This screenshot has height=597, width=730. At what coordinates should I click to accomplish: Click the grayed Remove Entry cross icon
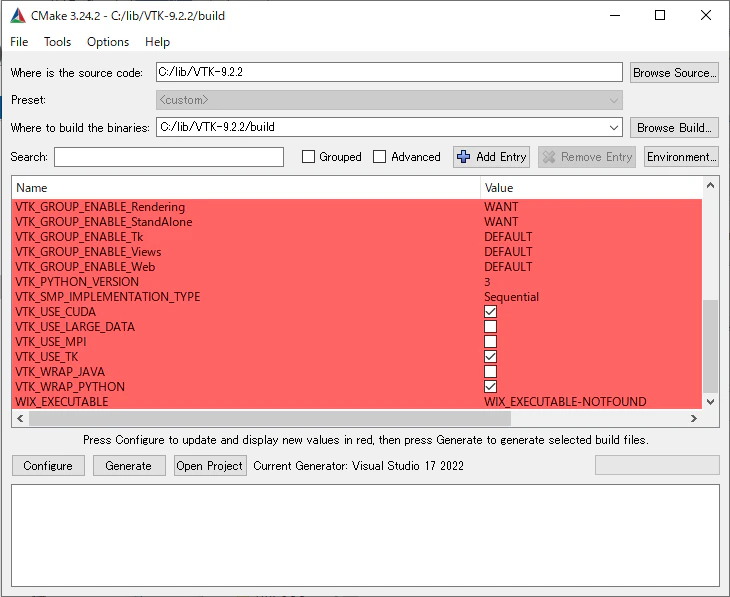click(x=549, y=157)
